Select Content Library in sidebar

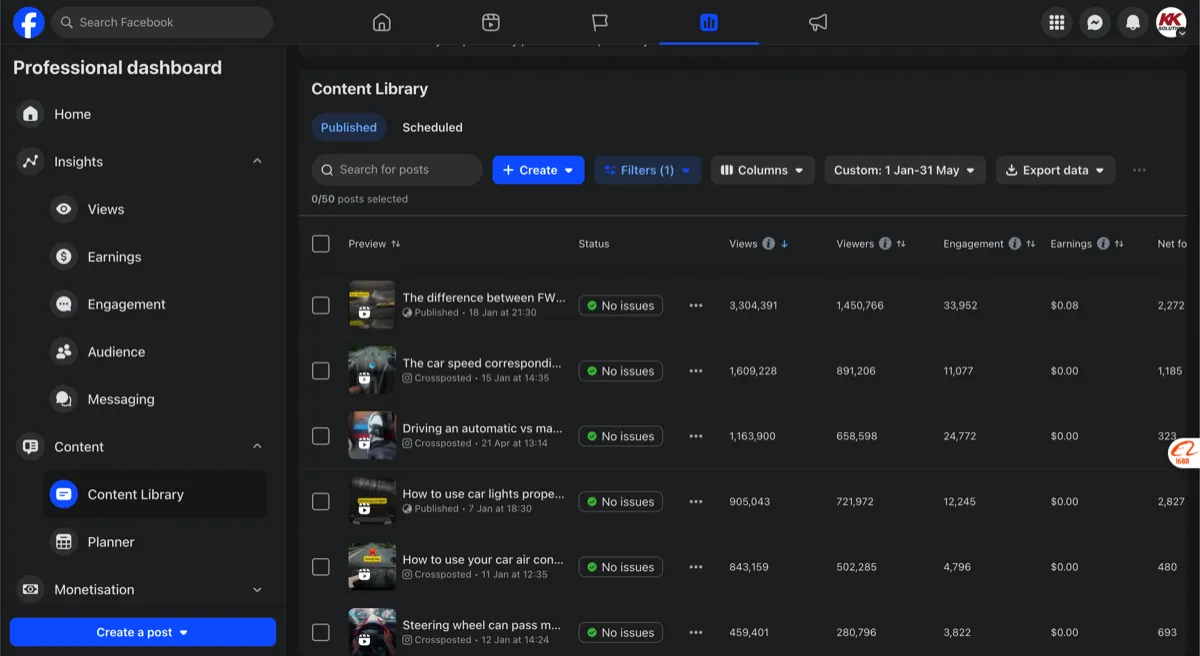point(155,494)
